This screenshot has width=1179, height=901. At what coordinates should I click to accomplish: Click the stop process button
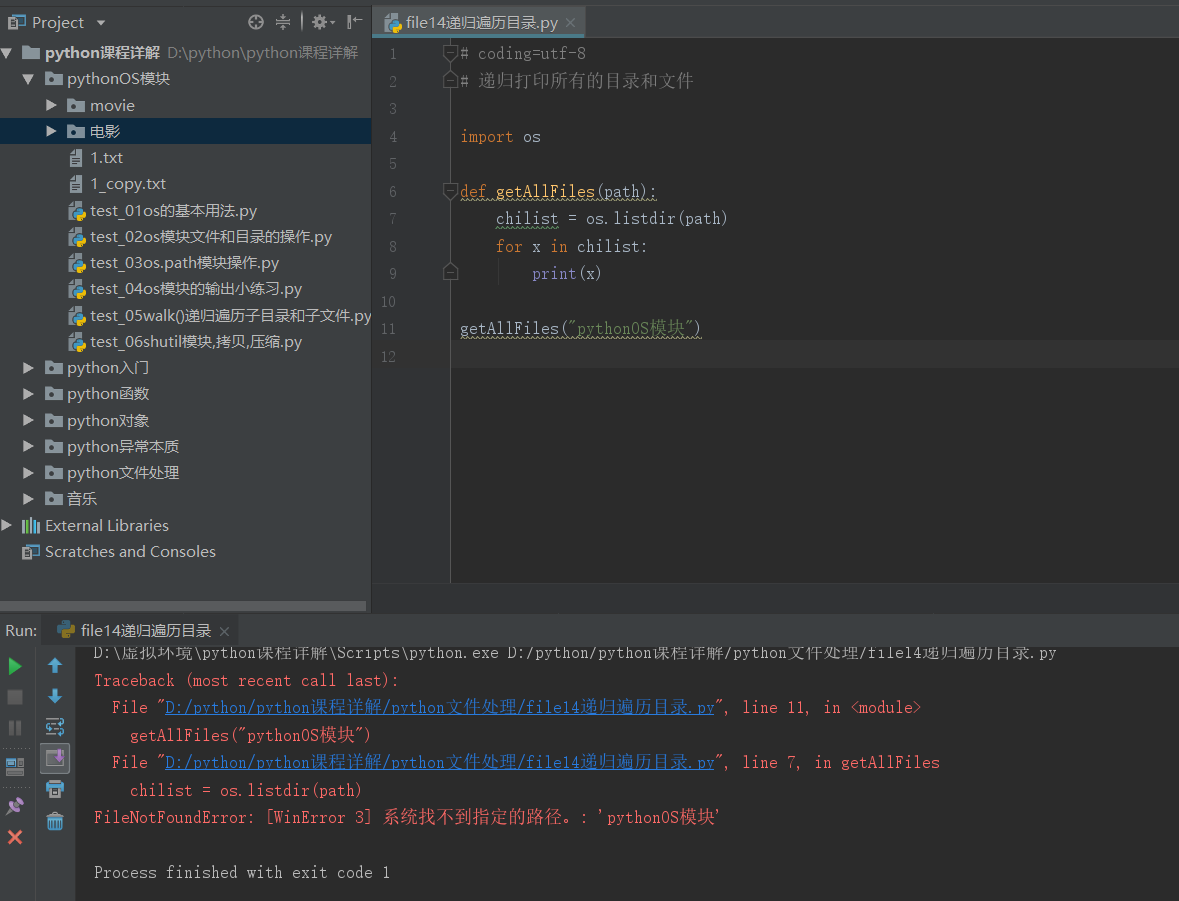coord(15,697)
